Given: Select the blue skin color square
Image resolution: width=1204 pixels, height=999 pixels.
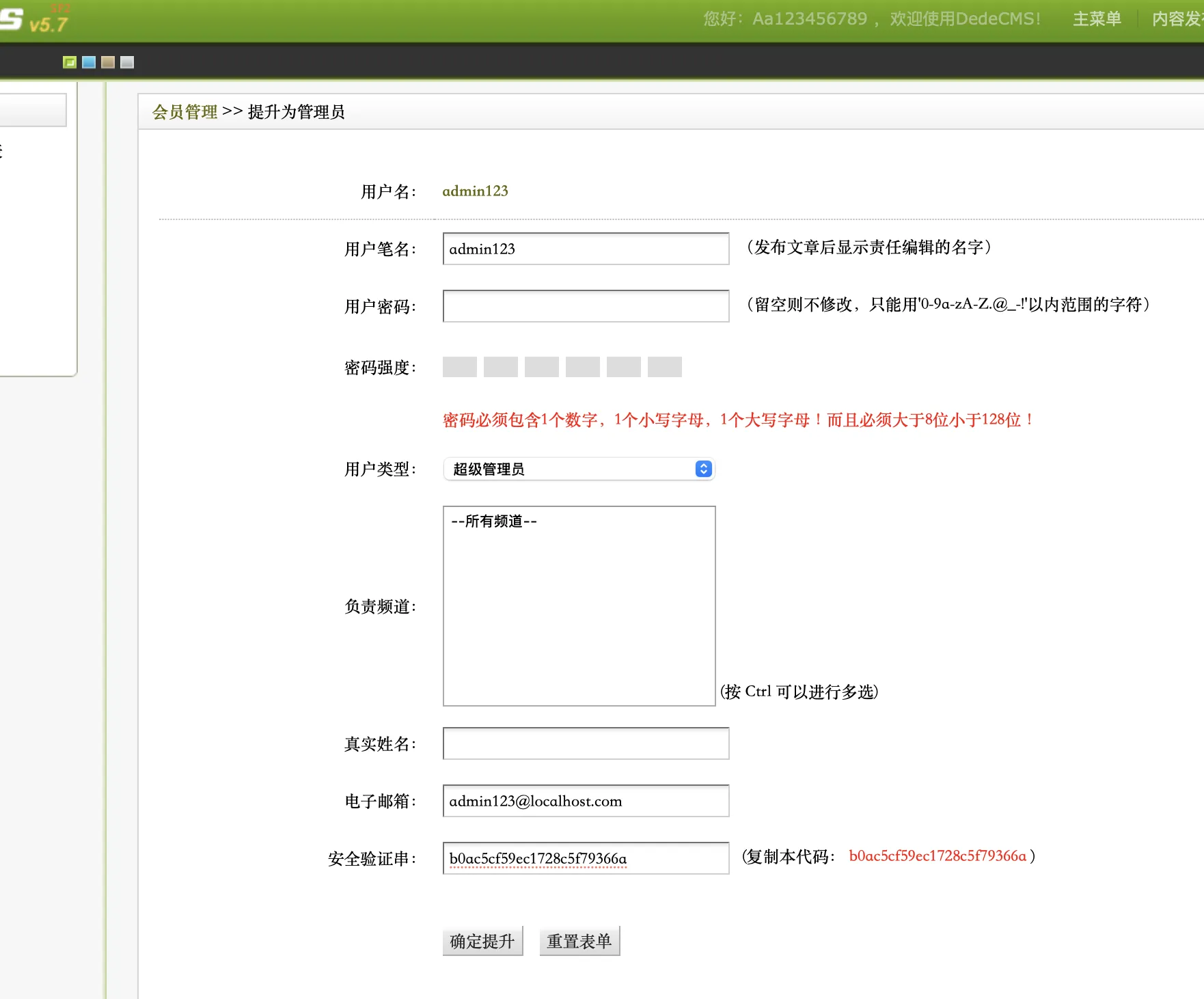Looking at the screenshot, I should coord(89,62).
